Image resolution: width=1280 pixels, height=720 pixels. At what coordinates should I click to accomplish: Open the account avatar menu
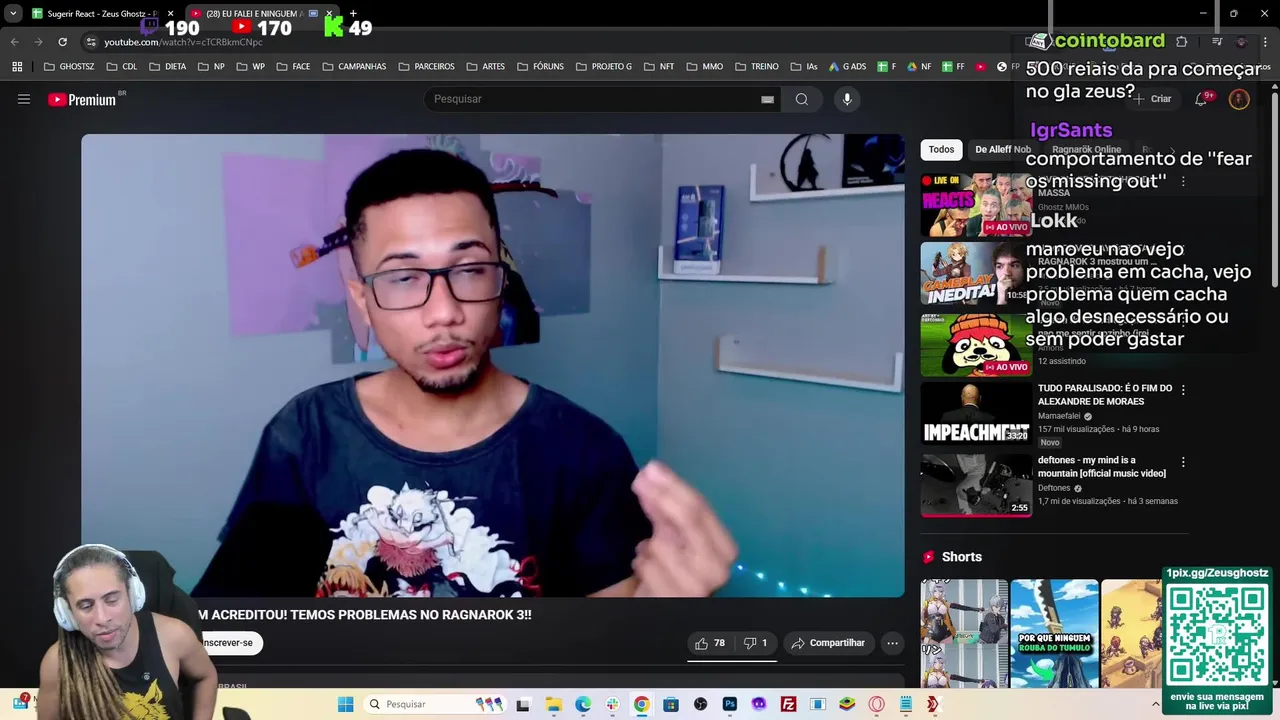coord(1239,99)
